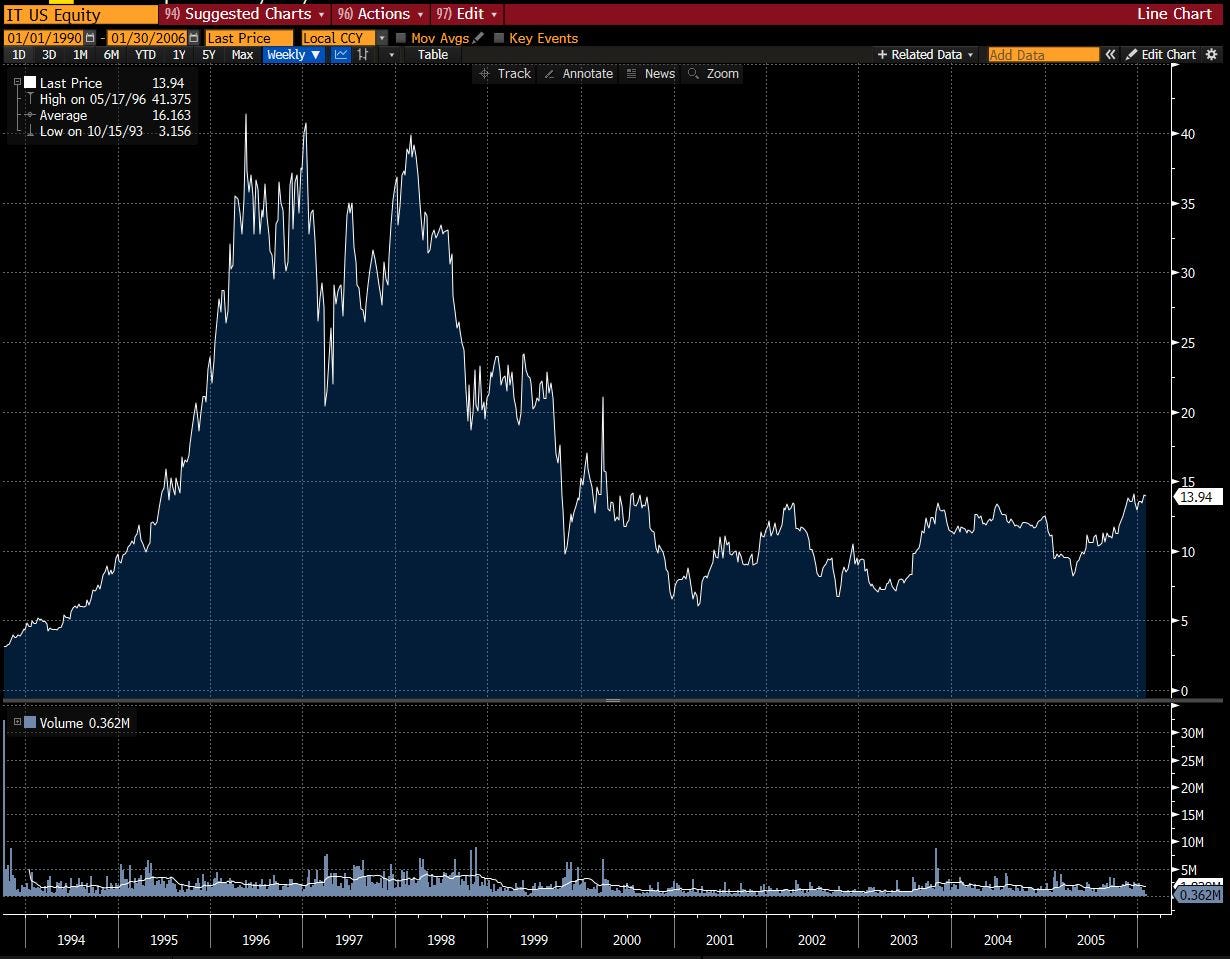Screen dimensions: 1230x959
Task: Select the line chart style icon
Action: [341, 55]
